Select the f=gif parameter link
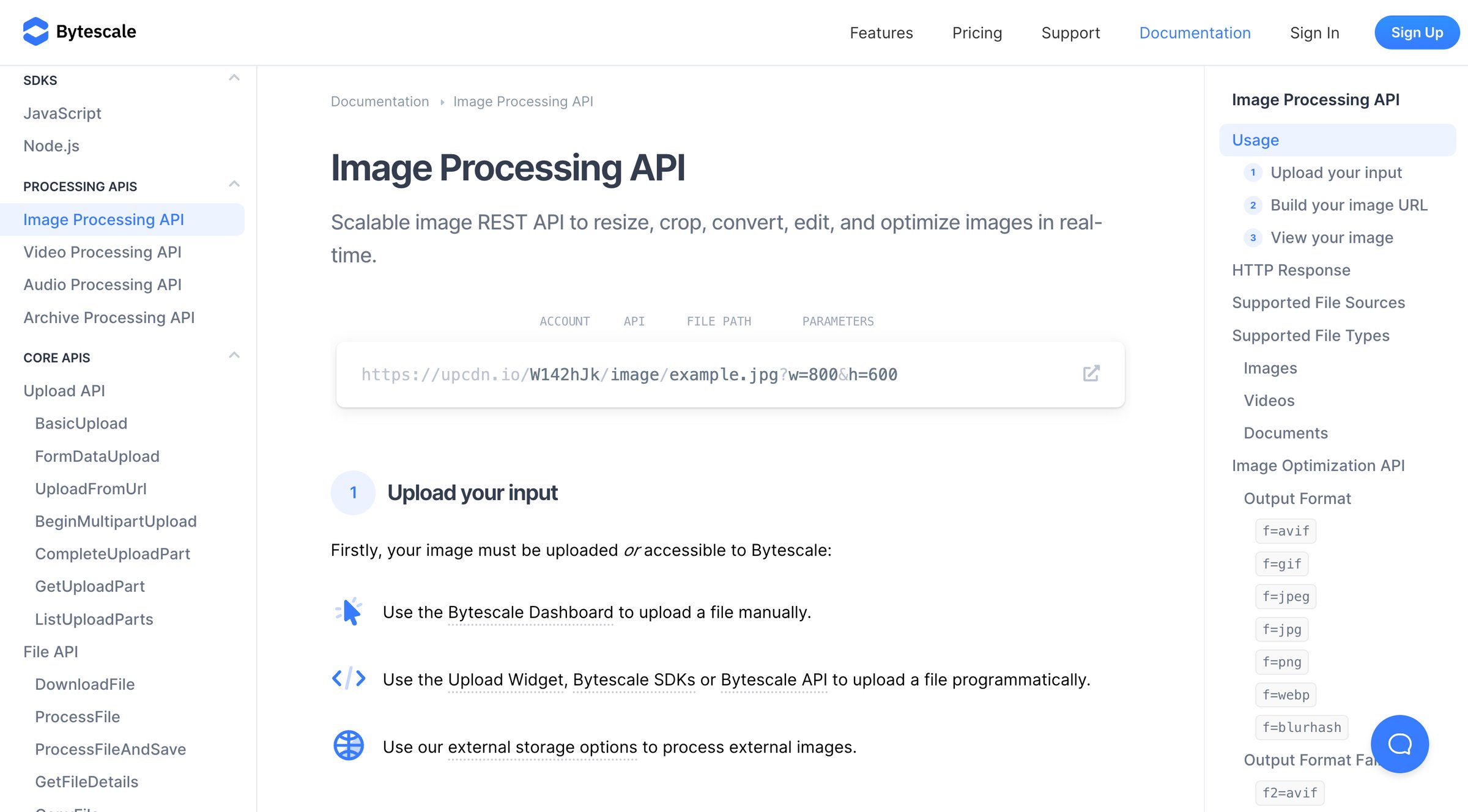The image size is (1468, 812). 1281,564
